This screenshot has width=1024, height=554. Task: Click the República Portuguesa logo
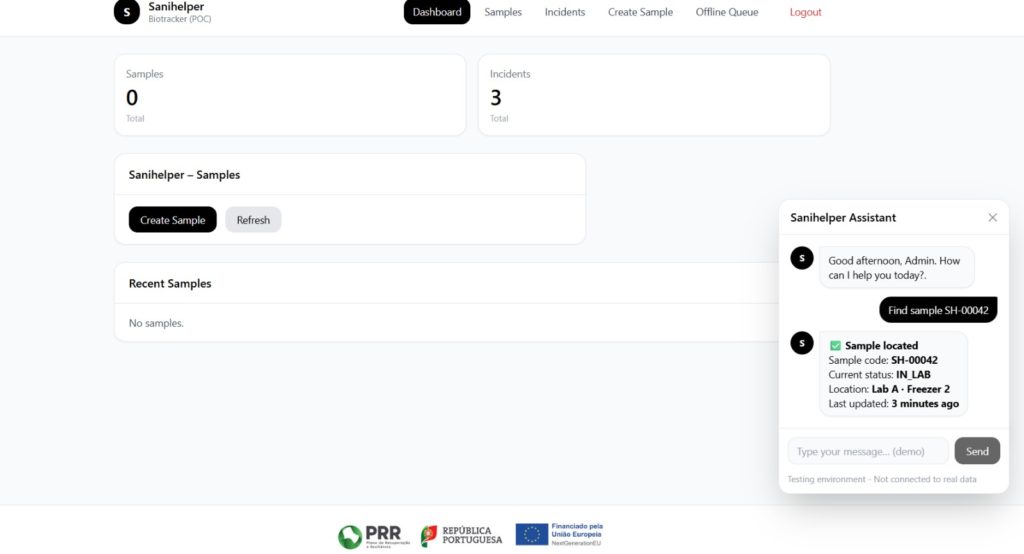click(462, 536)
